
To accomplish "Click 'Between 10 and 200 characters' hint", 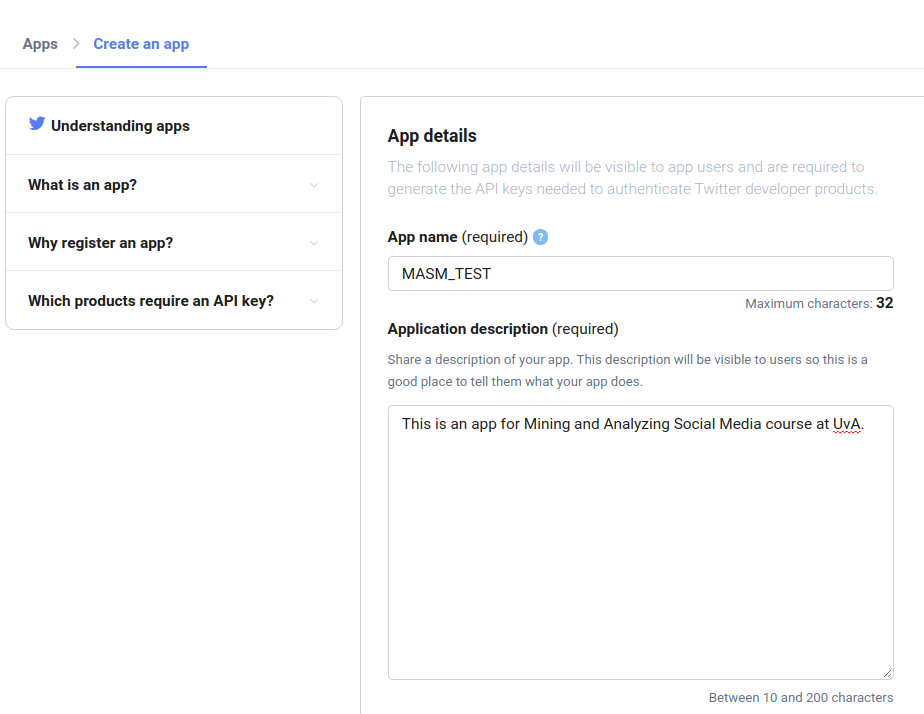I will pos(801,698).
